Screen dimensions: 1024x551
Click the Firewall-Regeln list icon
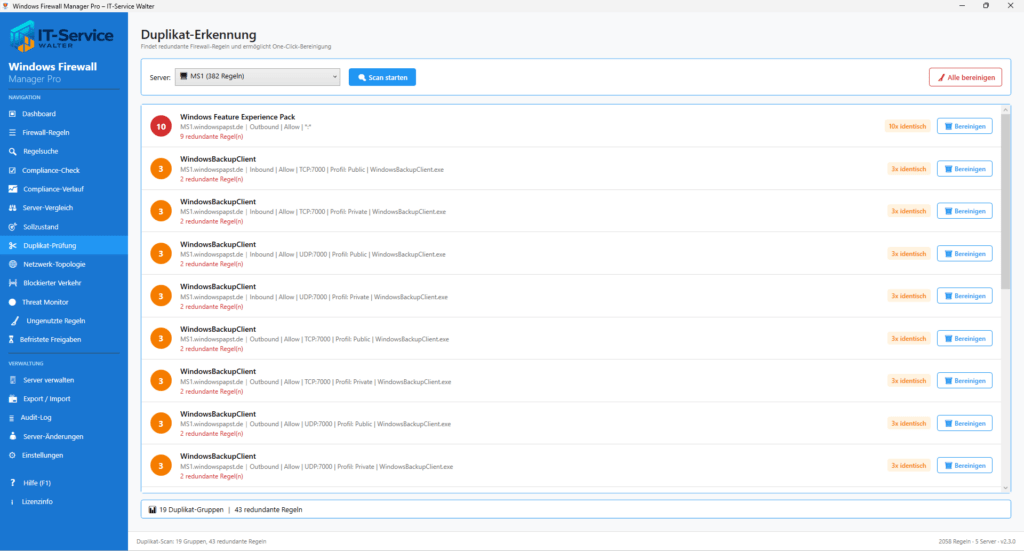12,133
